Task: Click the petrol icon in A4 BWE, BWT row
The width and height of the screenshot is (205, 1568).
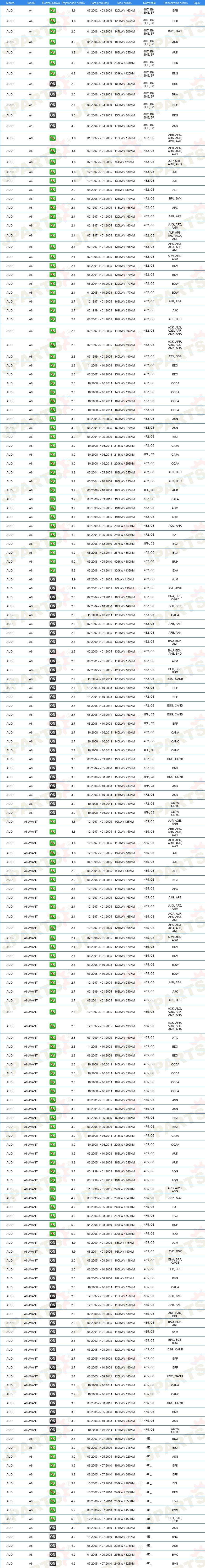Action: point(53,31)
